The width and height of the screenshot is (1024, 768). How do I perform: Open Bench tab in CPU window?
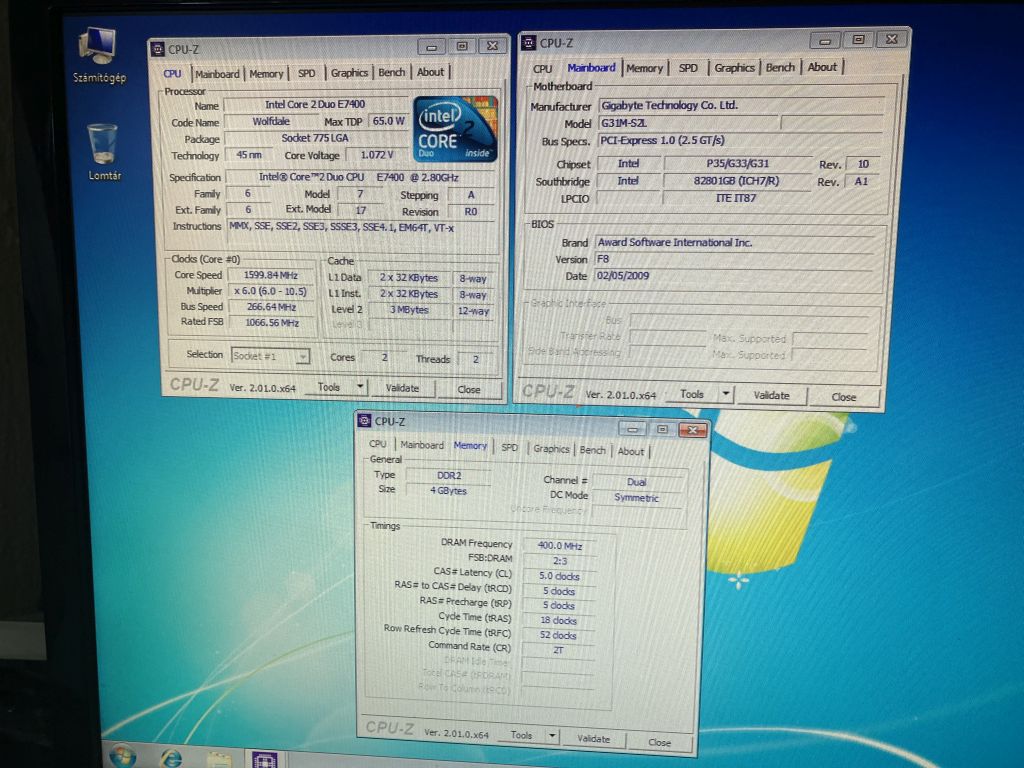pos(392,72)
